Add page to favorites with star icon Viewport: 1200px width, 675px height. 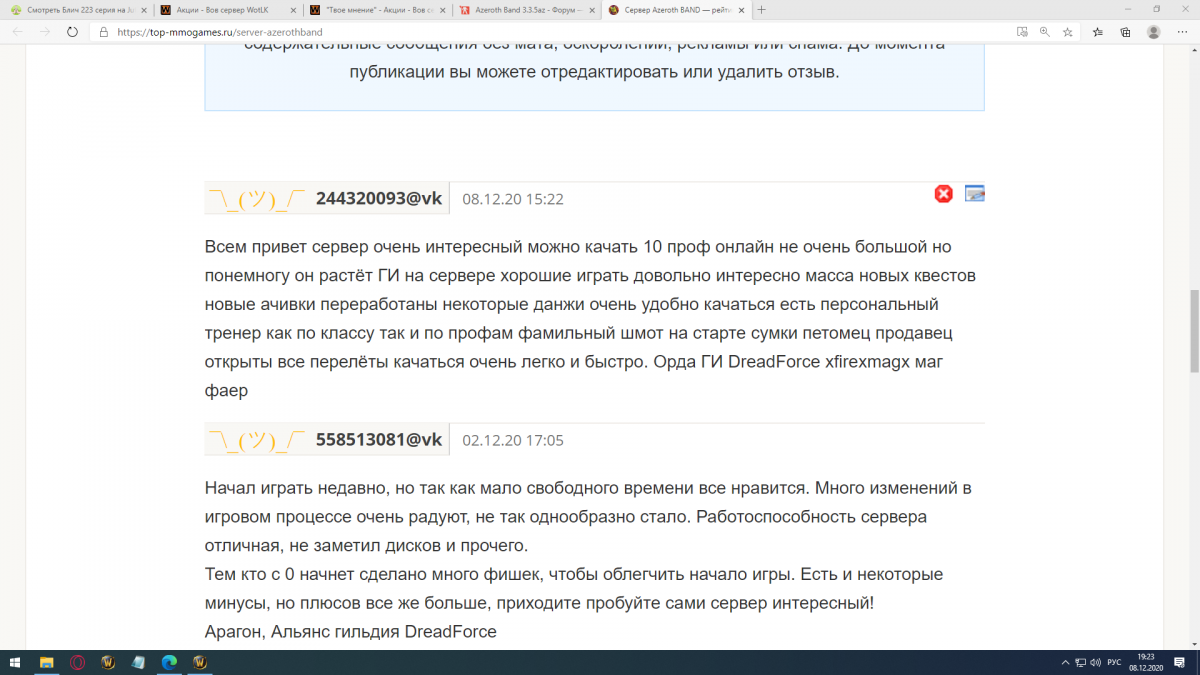pos(1068,32)
